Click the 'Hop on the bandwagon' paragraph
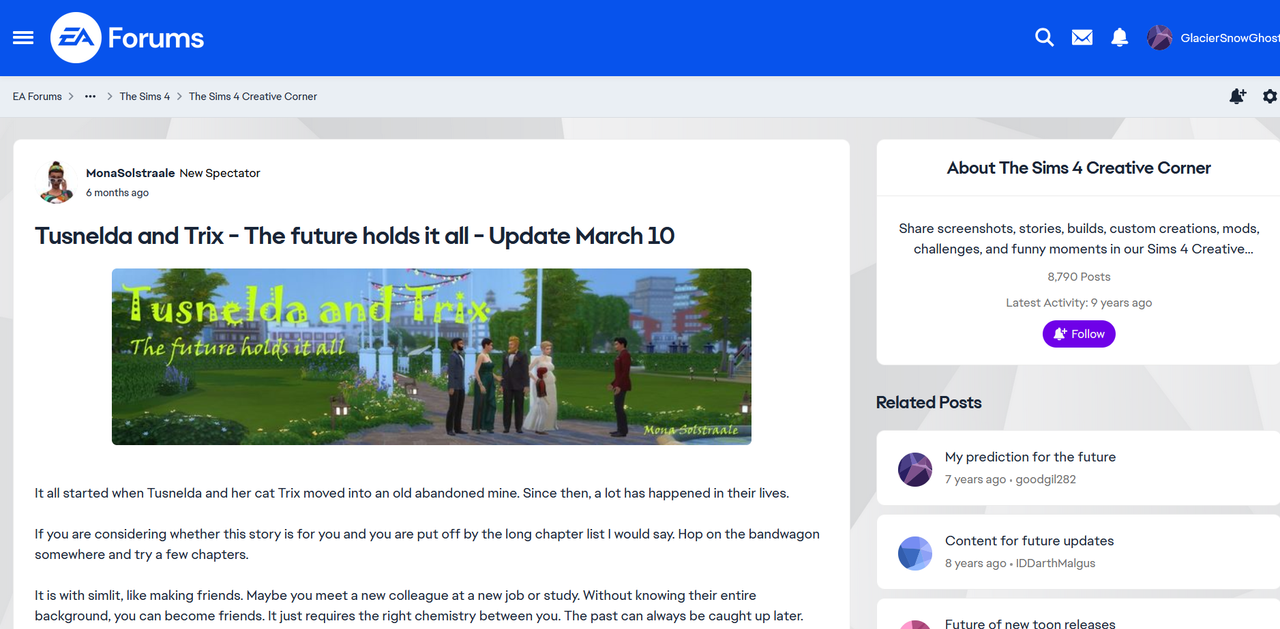 pyautogui.click(x=427, y=544)
